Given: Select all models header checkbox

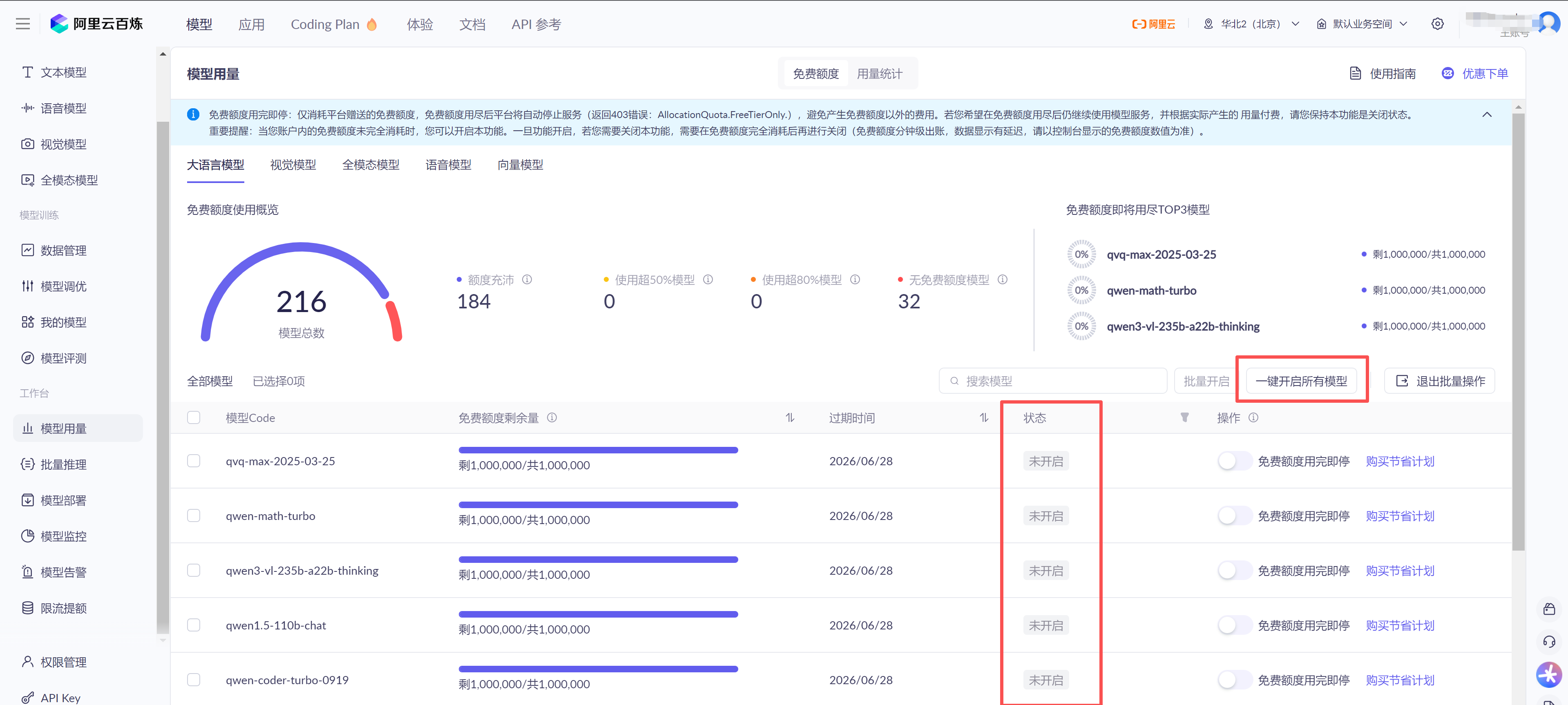Looking at the screenshot, I should [x=194, y=417].
